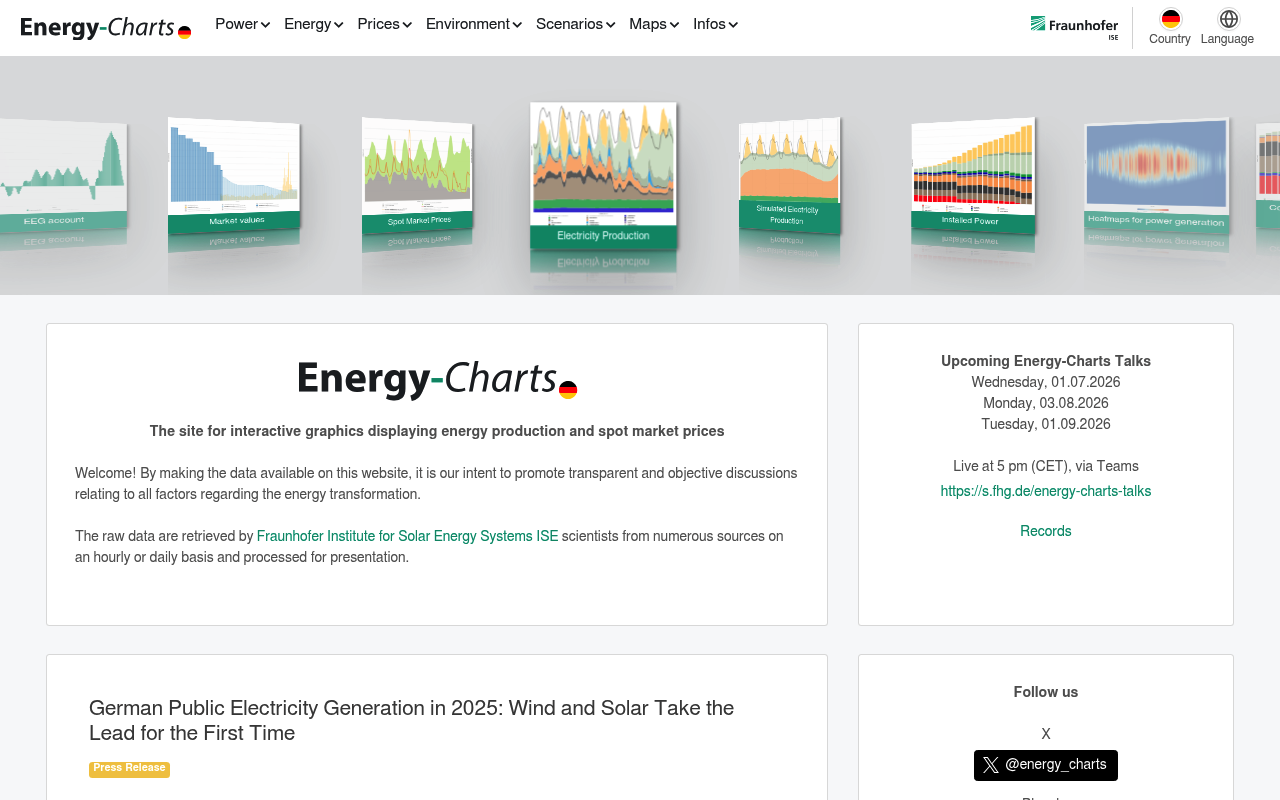The height and width of the screenshot is (800, 1280).
Task: Select the Market values carousel card
Action: [x=234, y=176]
